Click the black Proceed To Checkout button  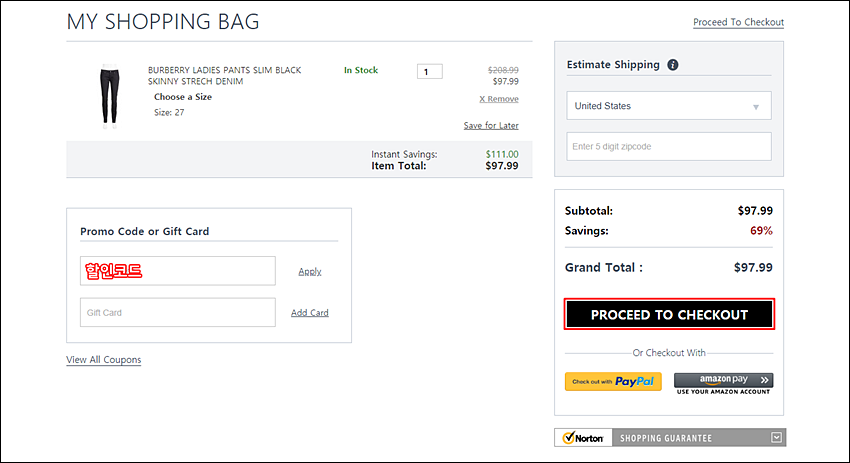669,314
